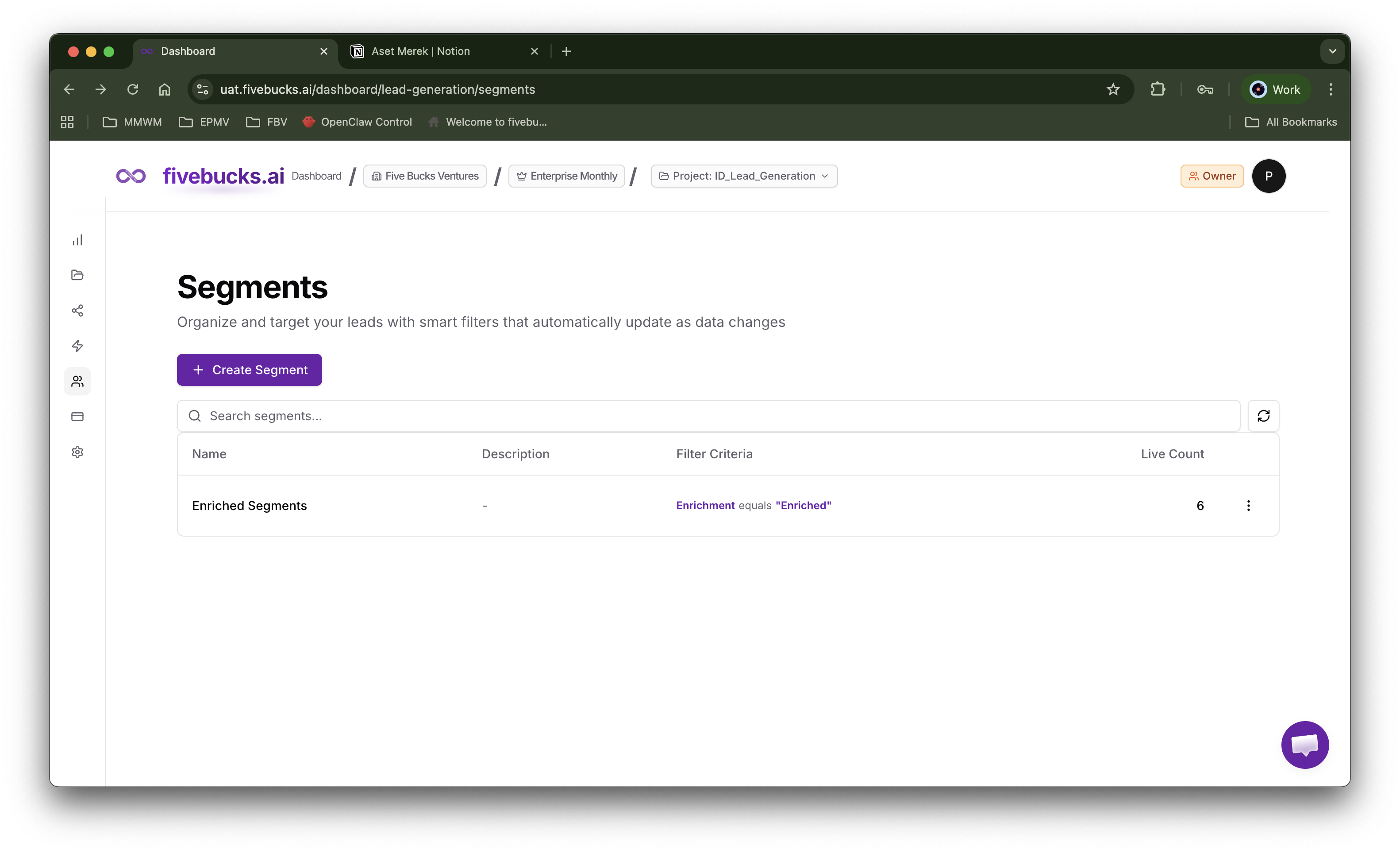Click the Owner role badge

1212,176
